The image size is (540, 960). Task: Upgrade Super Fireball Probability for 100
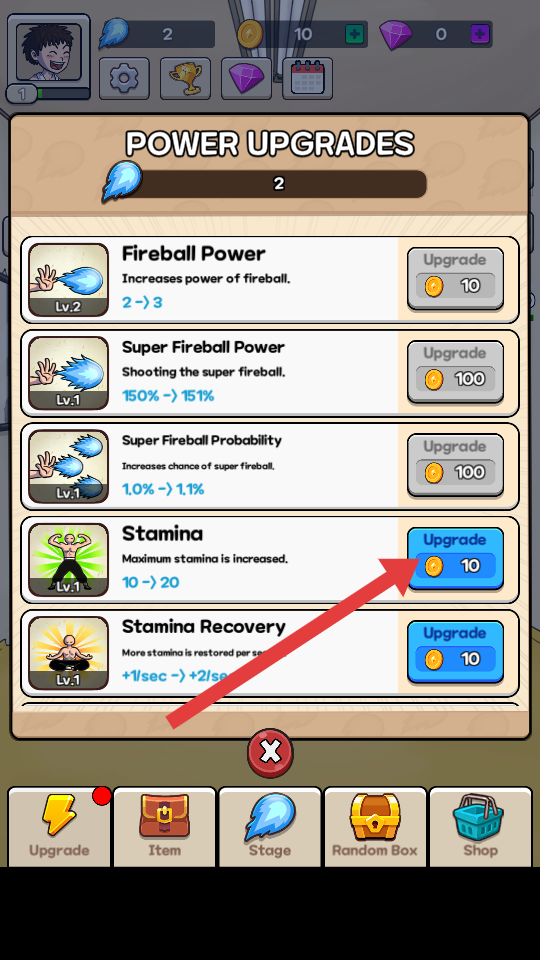pyautogui.click(x=455, y=465)
